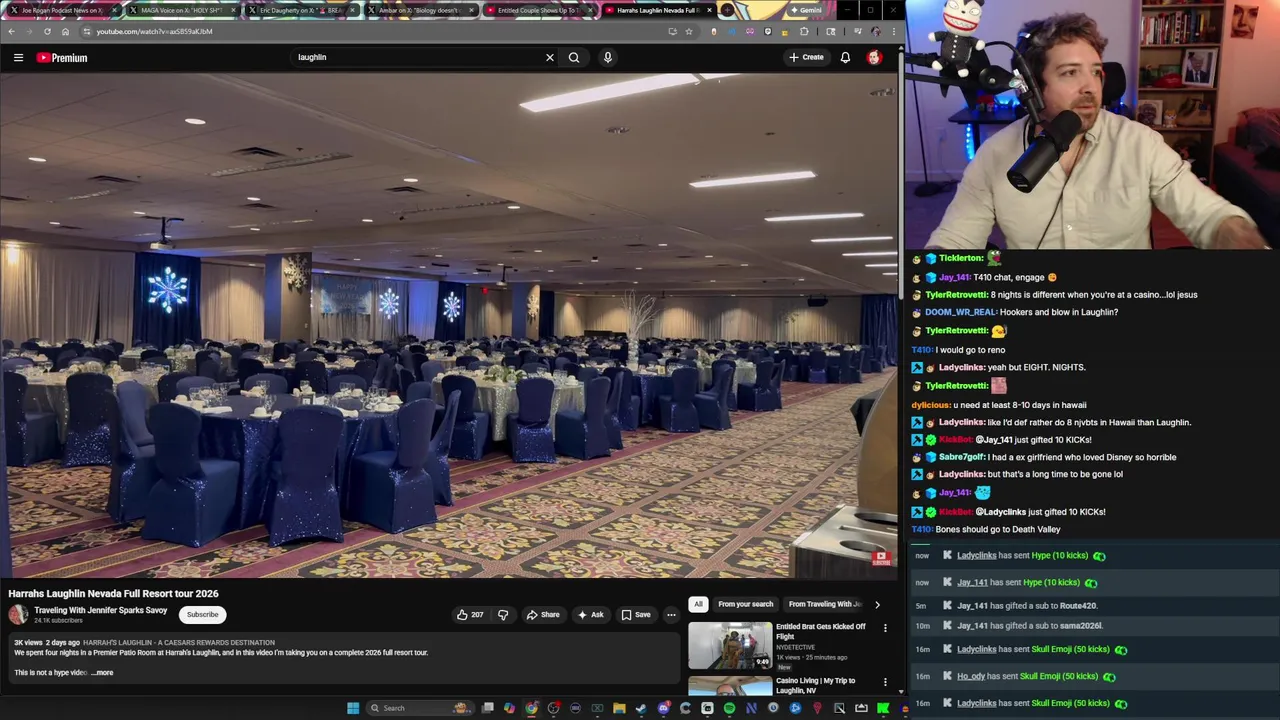Screen dimensions: 1280x720
Task: Open Steam from the taskbar
Action: [641, 708]
